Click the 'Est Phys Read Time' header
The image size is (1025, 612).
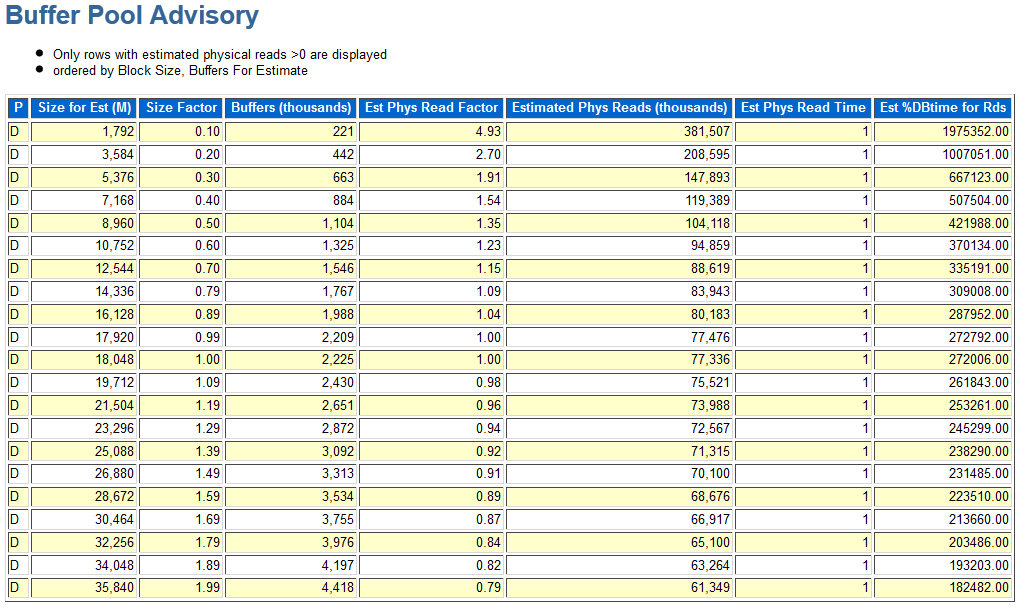803,108
